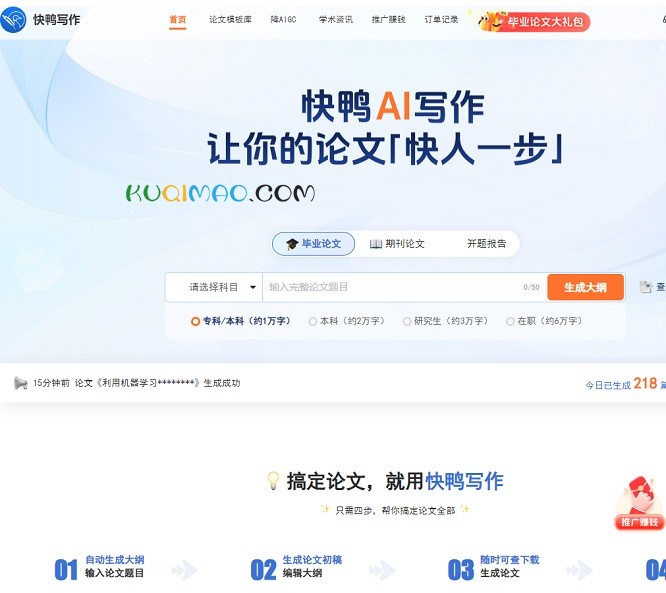Click step 01 自动生成大纲
666x593 pixels.
pos(100,567)
